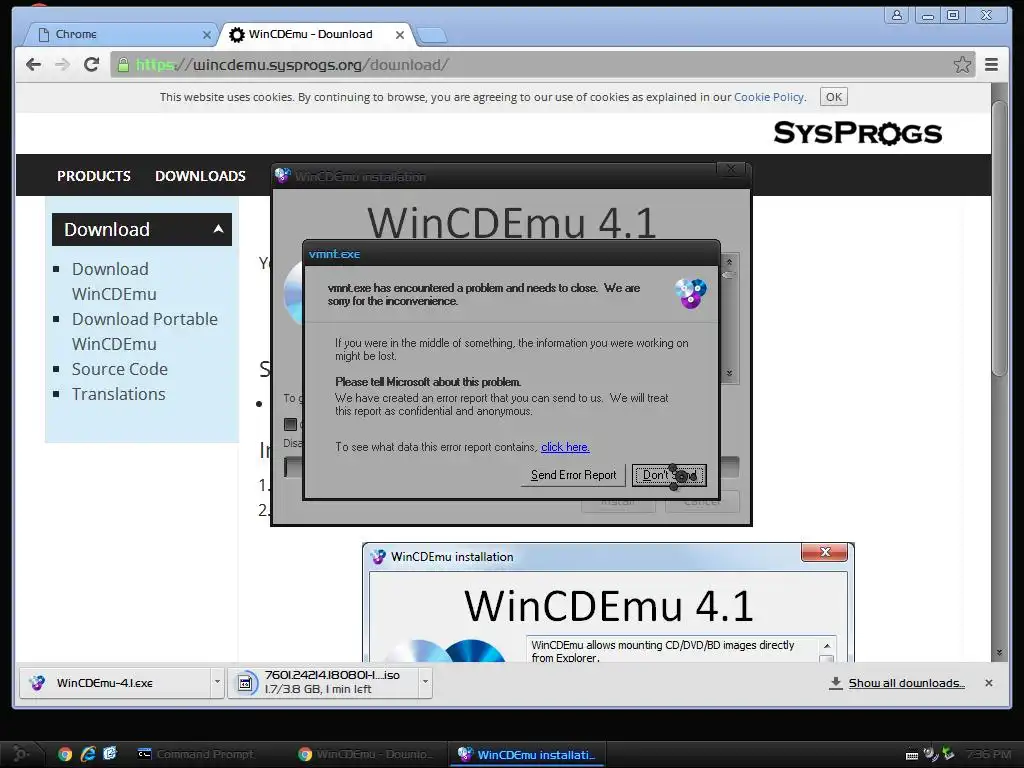1024x768 pixels.
Task: Click the keyboard tray icon
Action: [x=912, y=756]
